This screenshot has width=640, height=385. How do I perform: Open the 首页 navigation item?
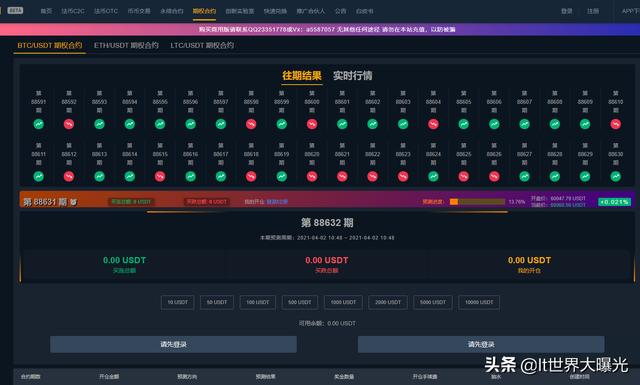46,11
